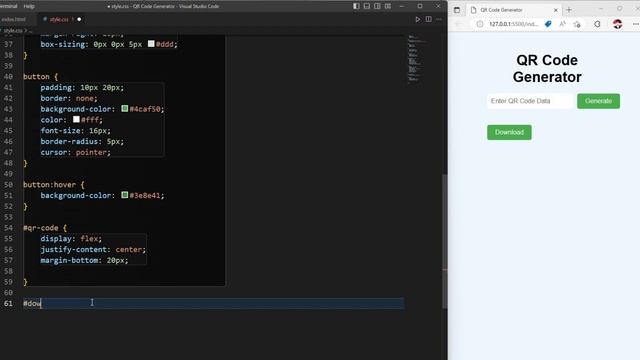Screen dimensions: 640x360
Task: Click the editor vertical scrollbar
Action: [x=445, y=241]
